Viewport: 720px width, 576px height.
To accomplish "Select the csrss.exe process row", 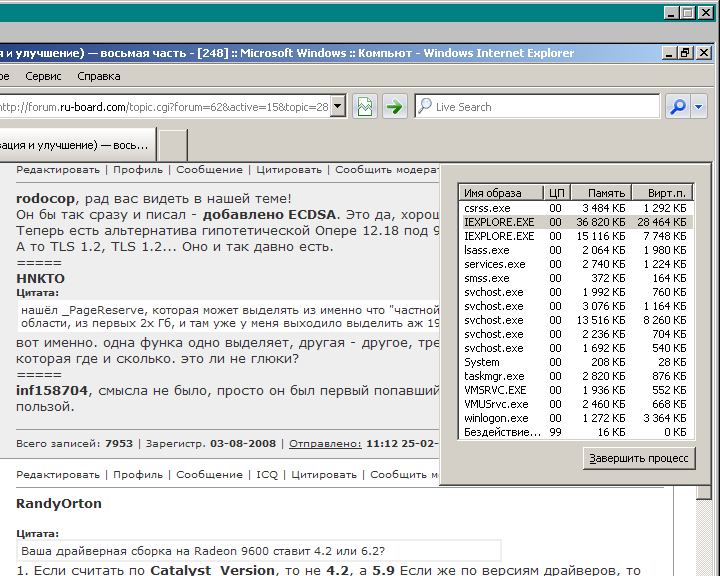I will click(576, 208).
